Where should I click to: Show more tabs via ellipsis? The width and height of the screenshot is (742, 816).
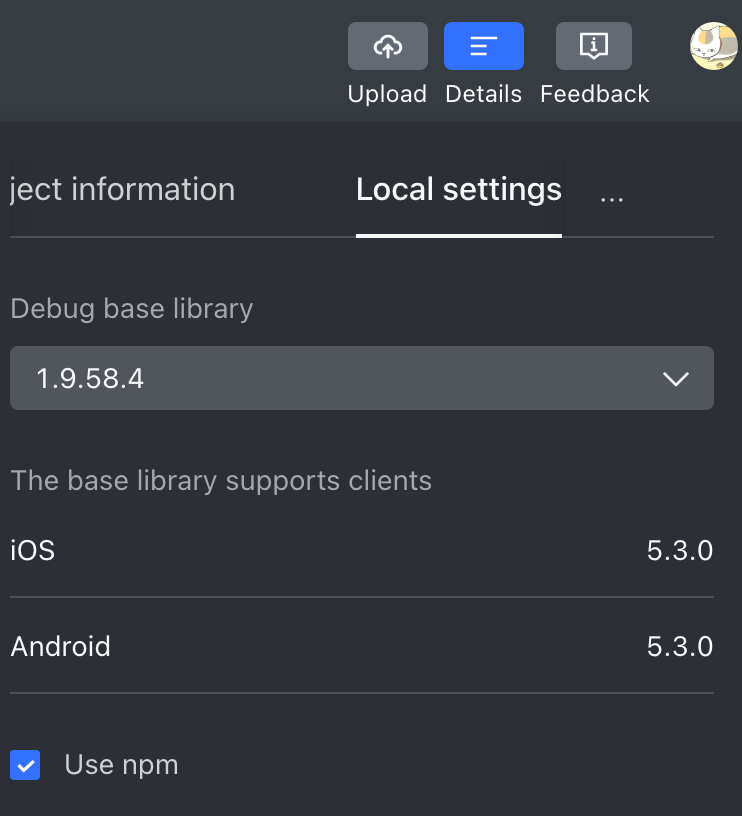[x=611, y=199]
